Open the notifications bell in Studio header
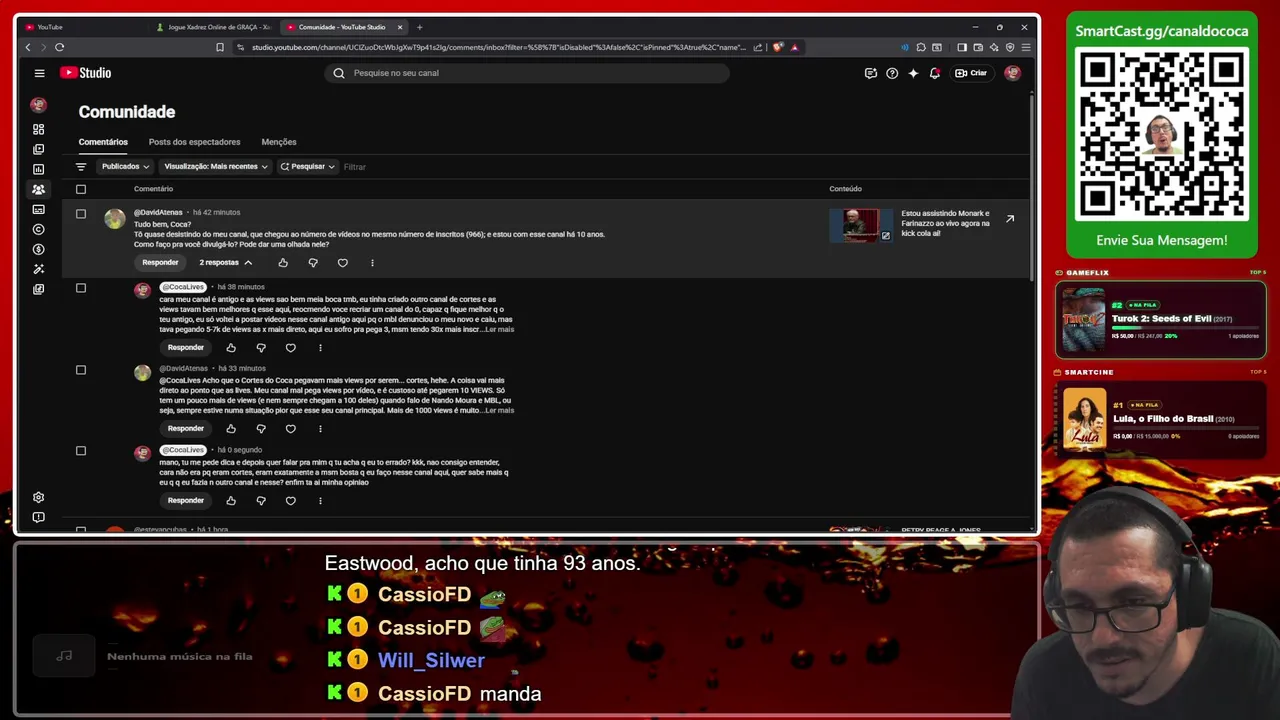The image size is (1280, 720). click(935, 73)
